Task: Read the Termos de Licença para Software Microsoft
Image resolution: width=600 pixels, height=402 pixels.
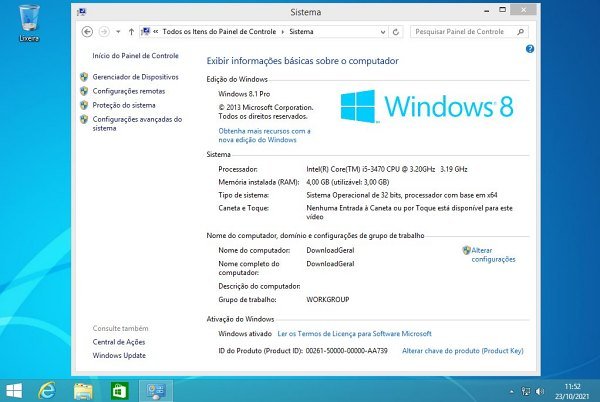Action: click(x=354, y=334)
